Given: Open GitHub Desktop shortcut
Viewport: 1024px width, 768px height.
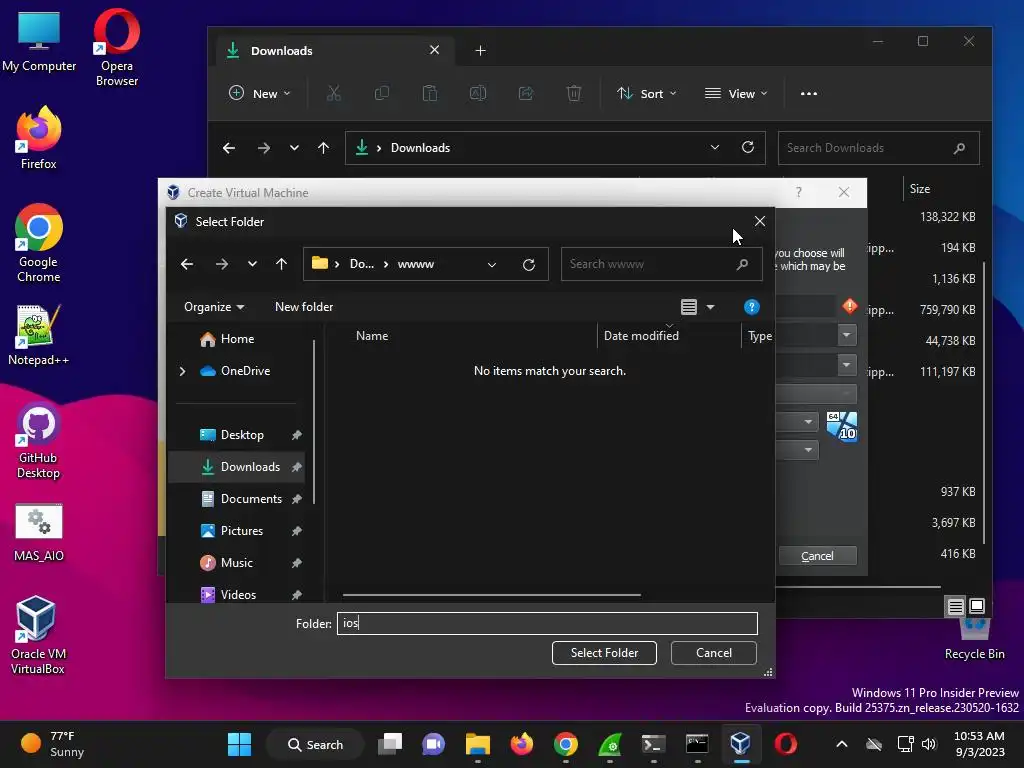Looking at the screenshot, I should (39, 441).
